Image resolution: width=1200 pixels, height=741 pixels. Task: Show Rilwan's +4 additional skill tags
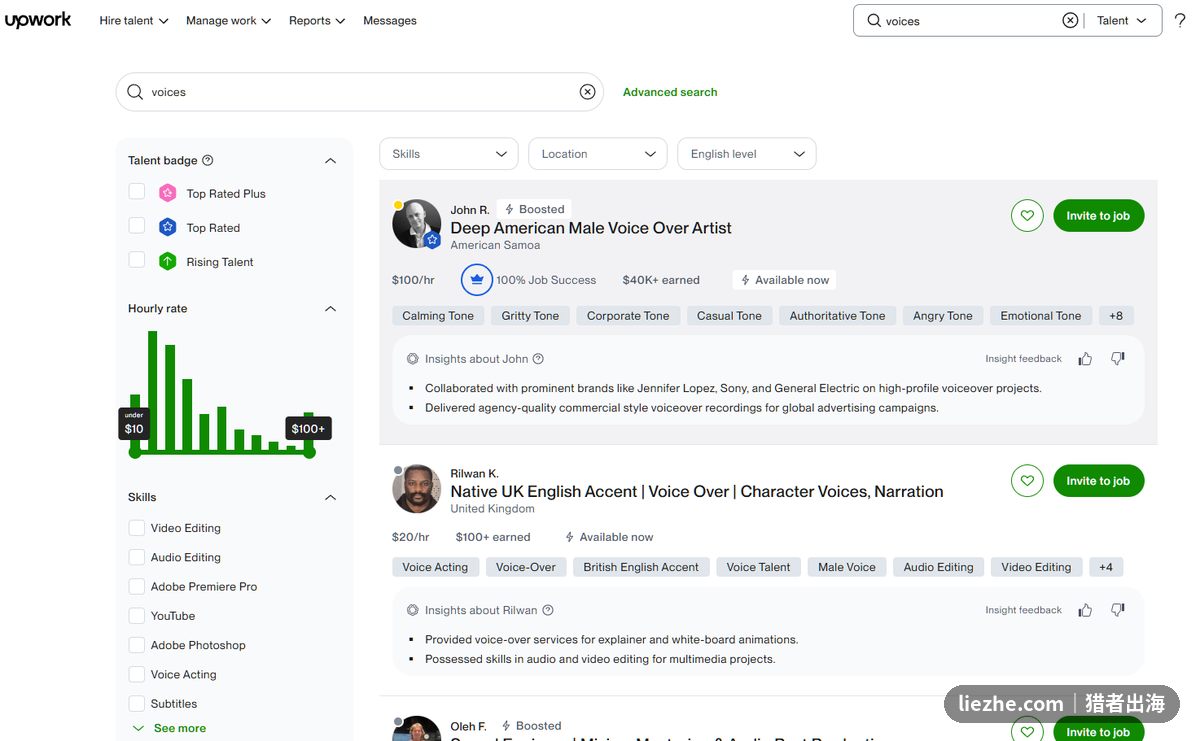pos(1106,567)
